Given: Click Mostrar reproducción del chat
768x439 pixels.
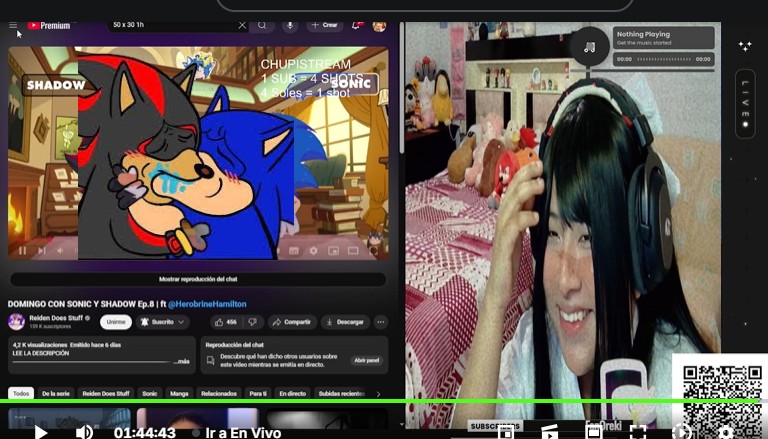Looking at the screenshot, I should click(198, 279).
